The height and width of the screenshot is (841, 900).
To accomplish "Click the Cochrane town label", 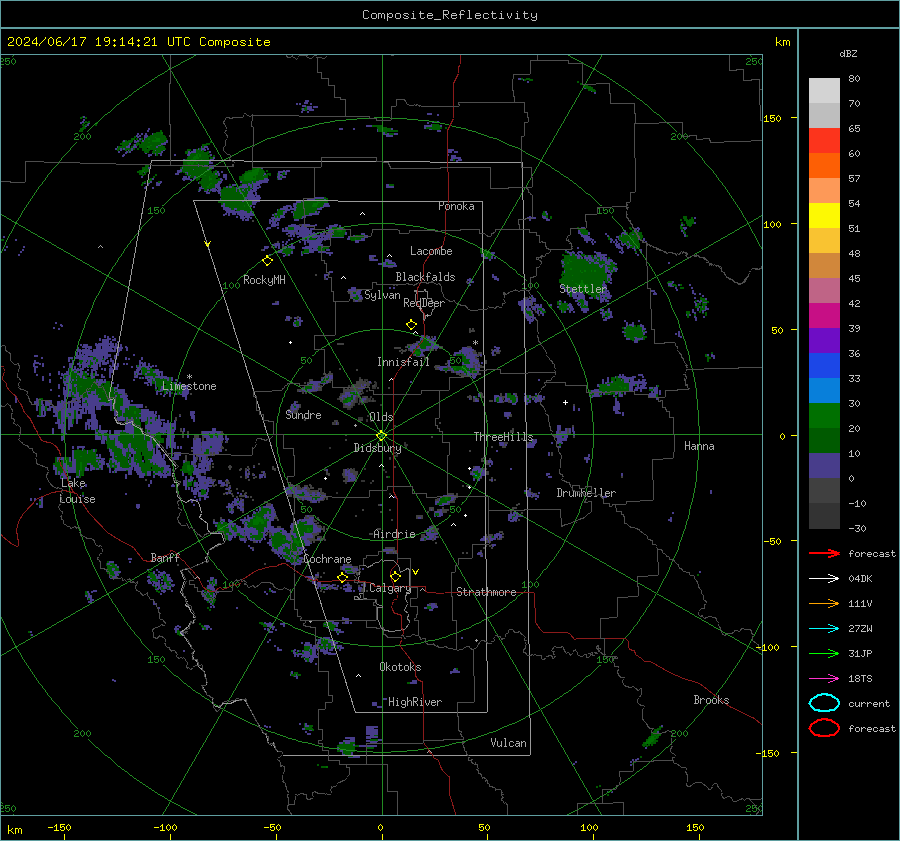I will click(x=327, y=559).
